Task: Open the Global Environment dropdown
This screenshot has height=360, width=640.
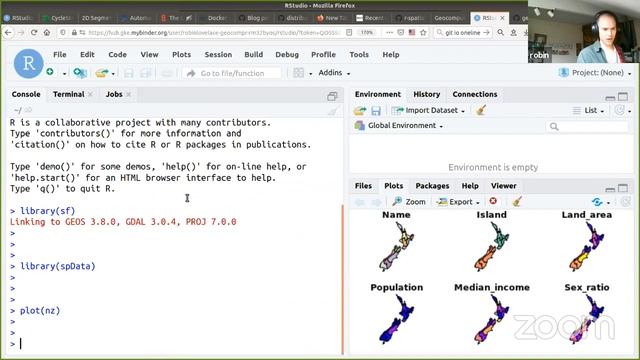Action: pos(399,126)
